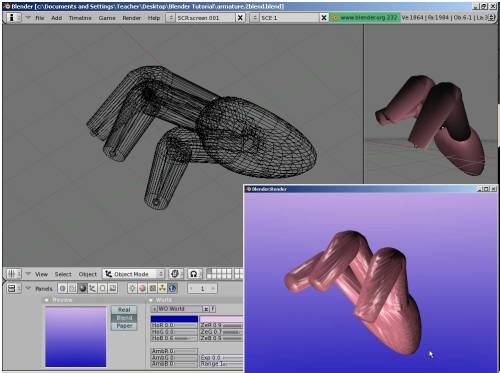The height and width of the screenshot is (373, 500).
Task: Open the Object Mode dropdown
Action: (134, 274)
